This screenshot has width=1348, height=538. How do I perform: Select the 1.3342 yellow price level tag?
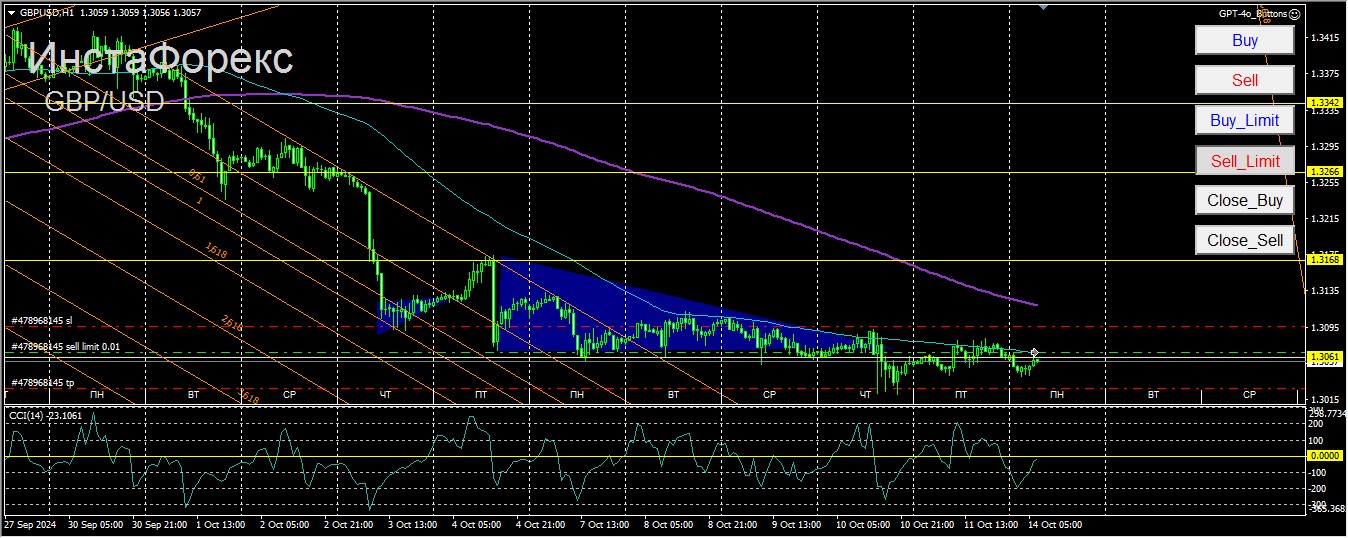pyautogui.click(x=1324, y=103)
